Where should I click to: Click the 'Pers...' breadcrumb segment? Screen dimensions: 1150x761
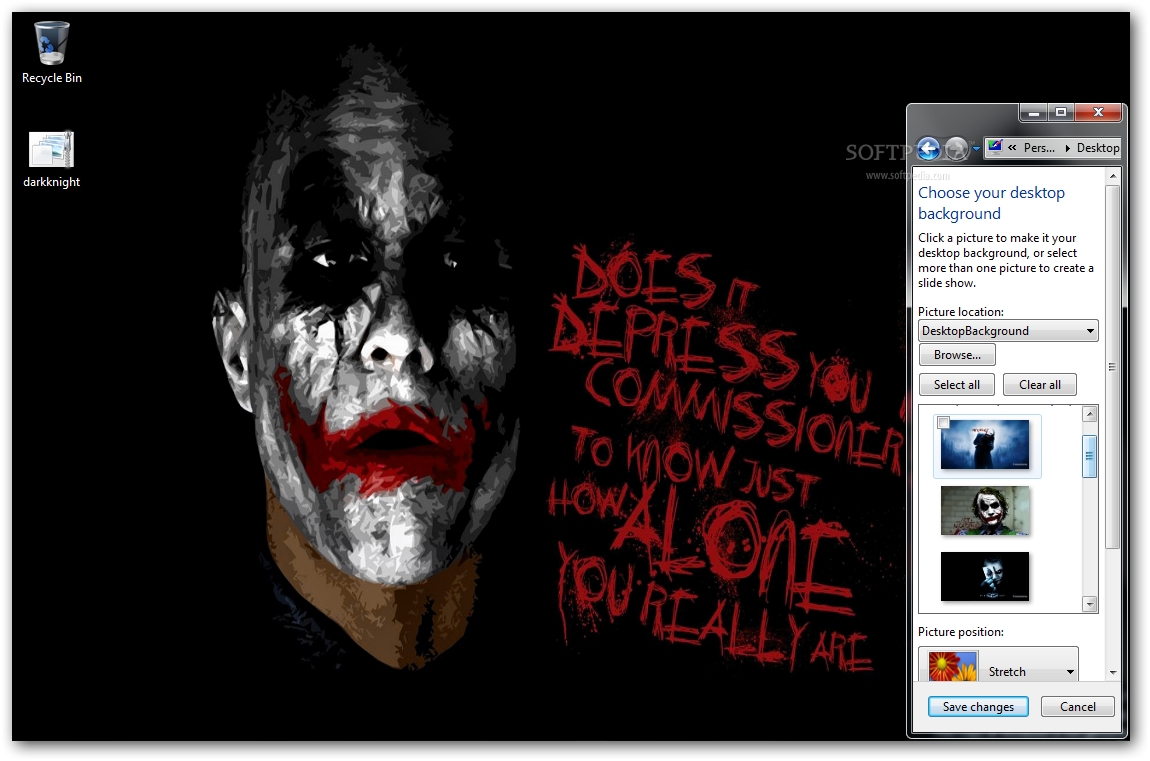pos(1039,148)
